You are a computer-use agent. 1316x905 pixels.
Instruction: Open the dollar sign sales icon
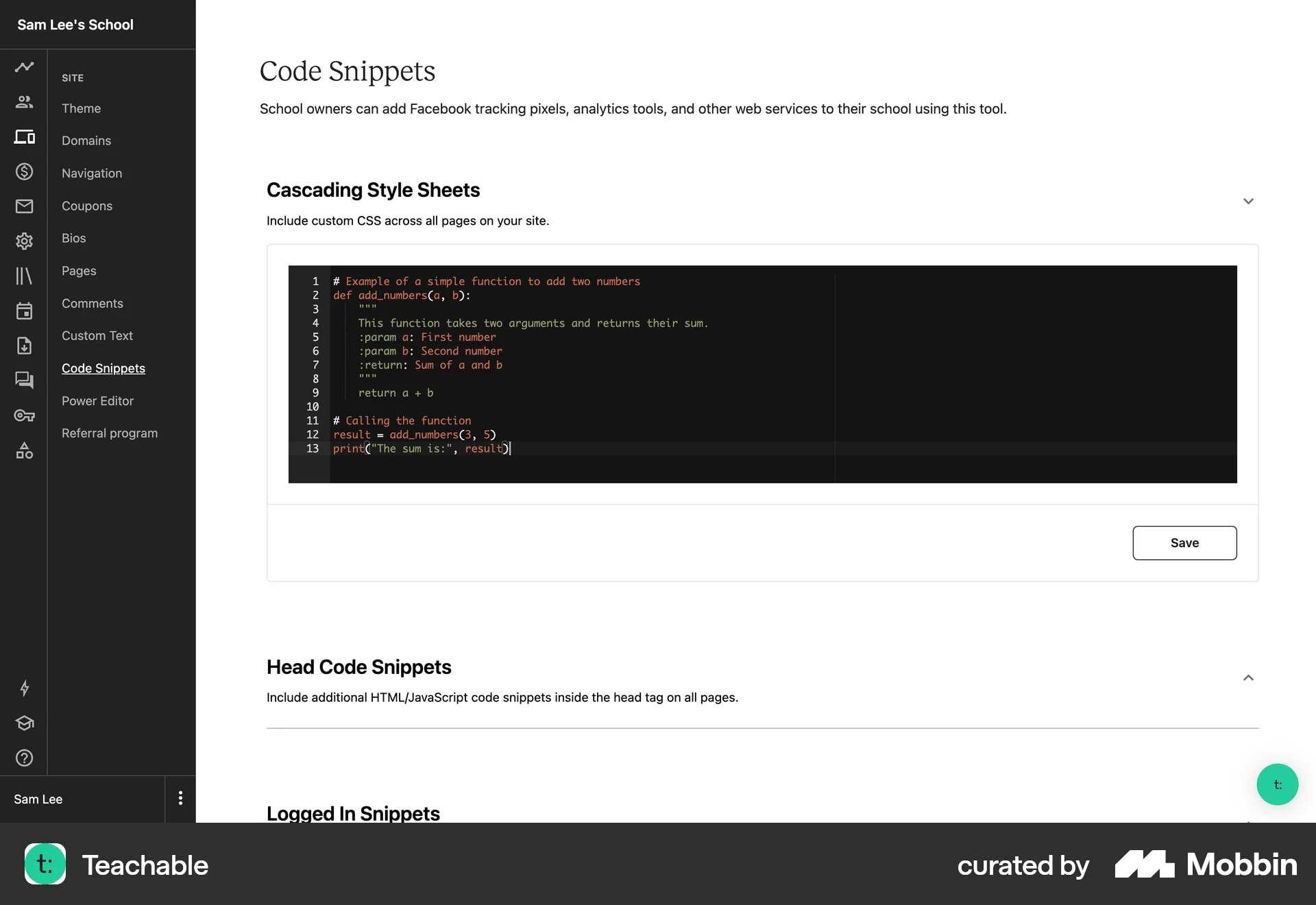point(25,171)
